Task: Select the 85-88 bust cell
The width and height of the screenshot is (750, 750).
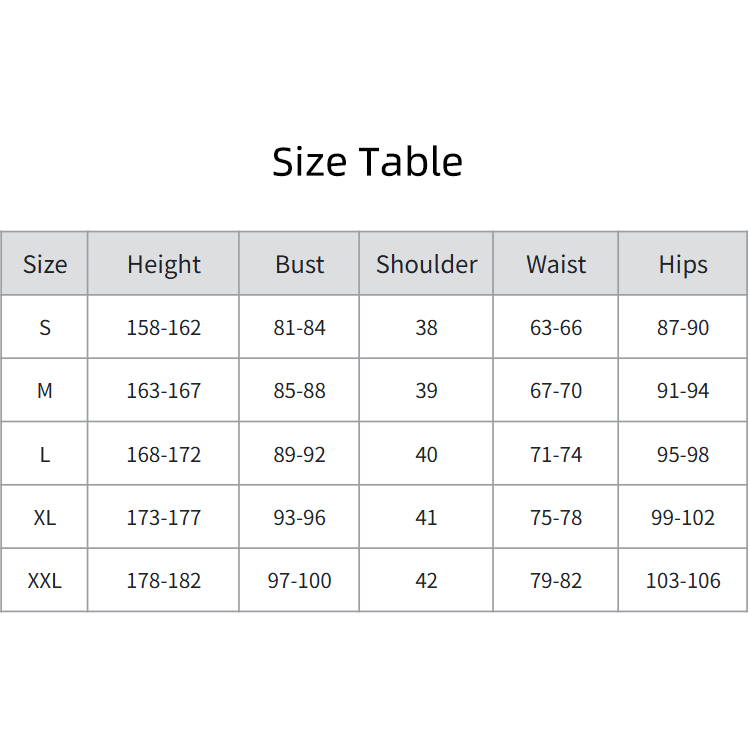Action: (300, 391)
